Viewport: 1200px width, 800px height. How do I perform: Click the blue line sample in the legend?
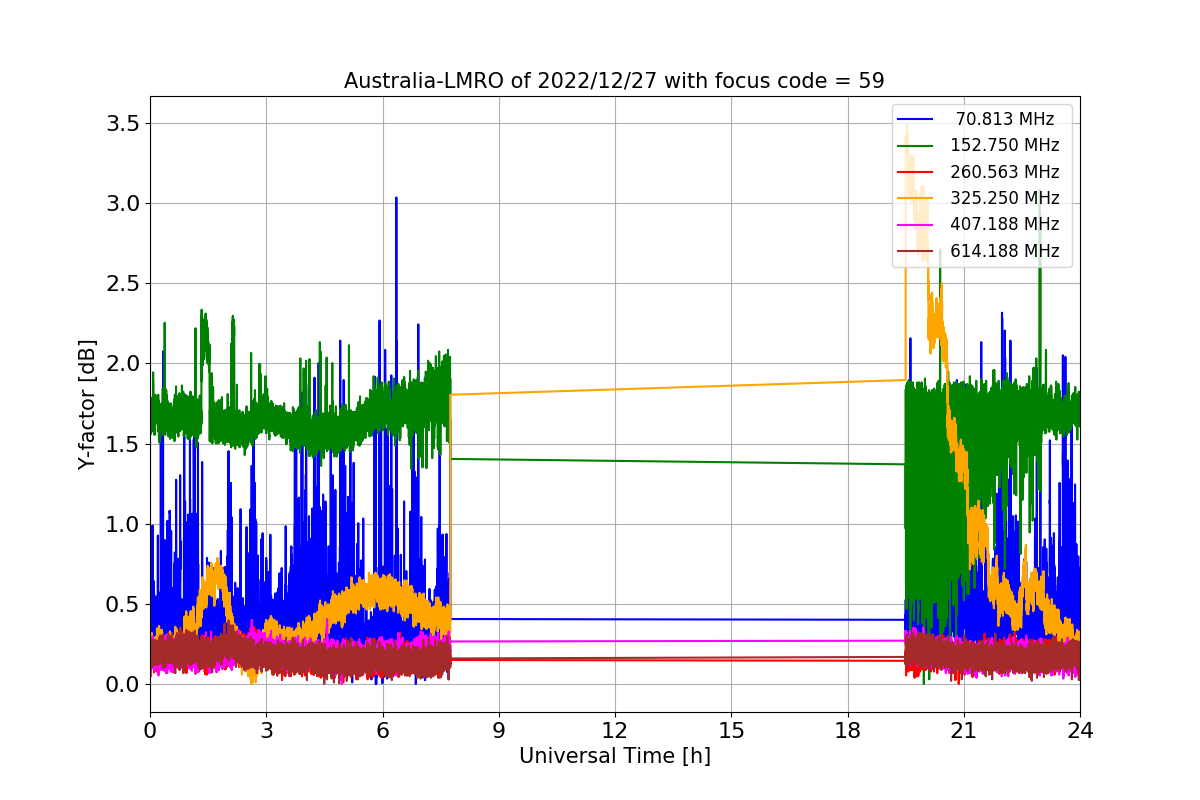click(x=916, y=119)
